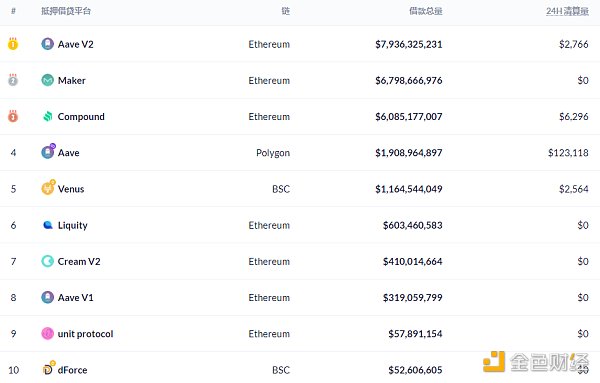Viewport: 600px width, 383px height.
Task: Sort by the 借款总量 column header
Action: pos(426,11)
